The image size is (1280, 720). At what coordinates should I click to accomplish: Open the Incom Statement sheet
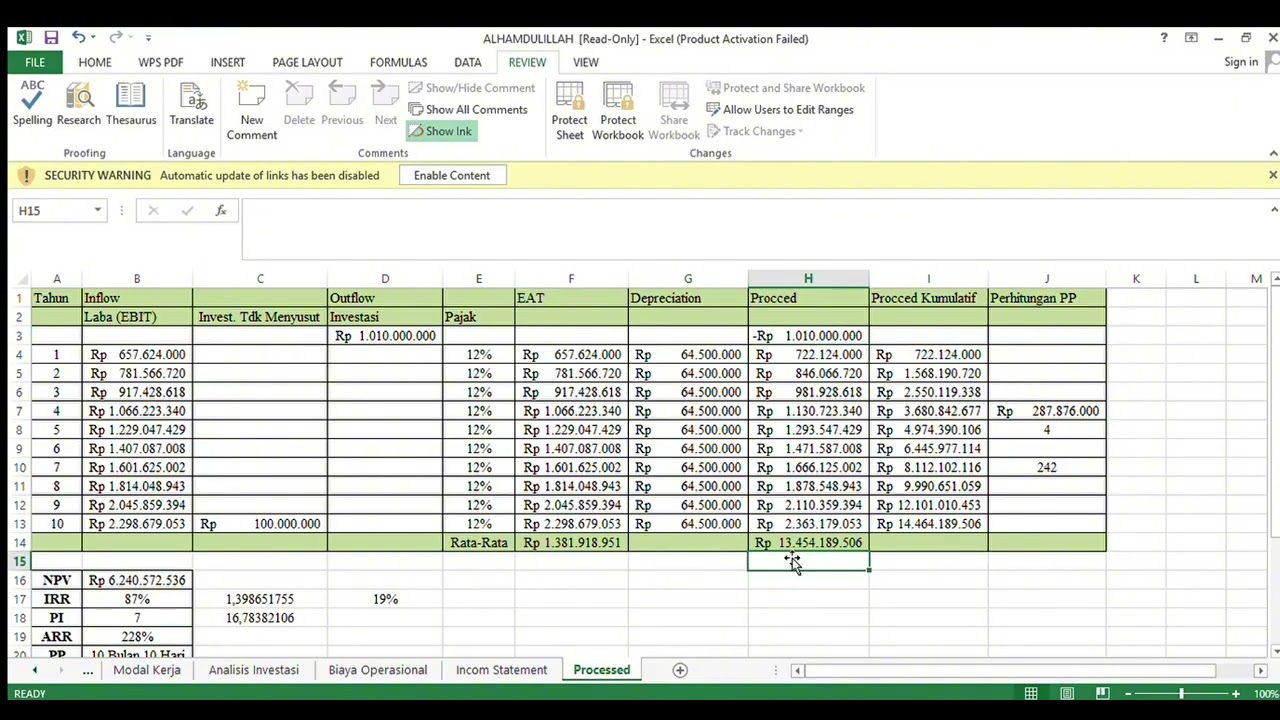pyautogui.click(x=501, y=670)
